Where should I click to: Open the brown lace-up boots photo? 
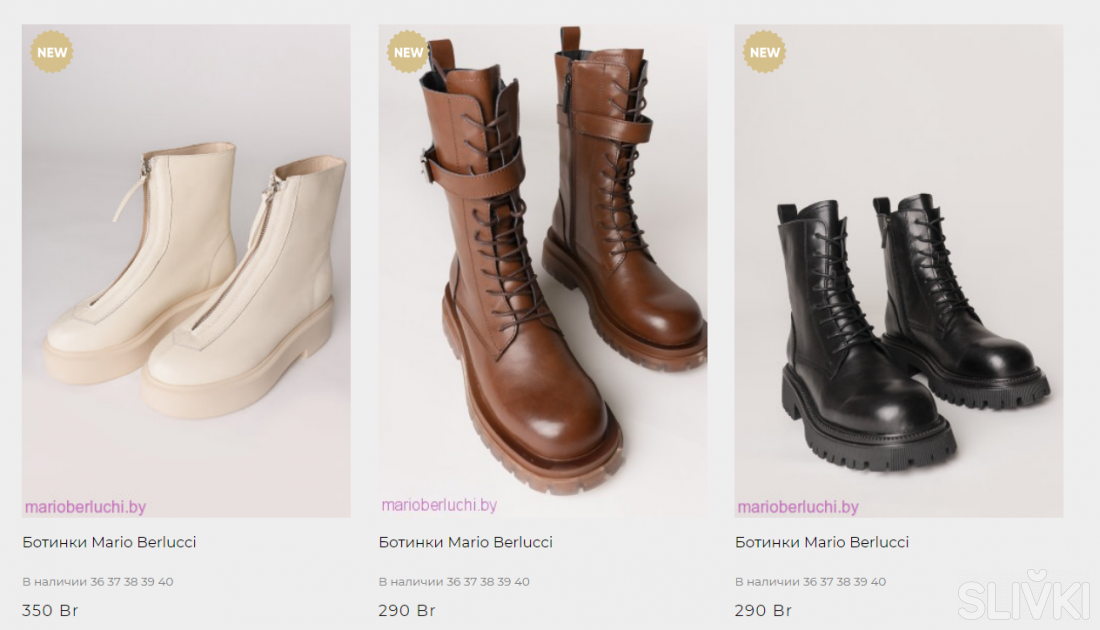(x=542, y=270)
